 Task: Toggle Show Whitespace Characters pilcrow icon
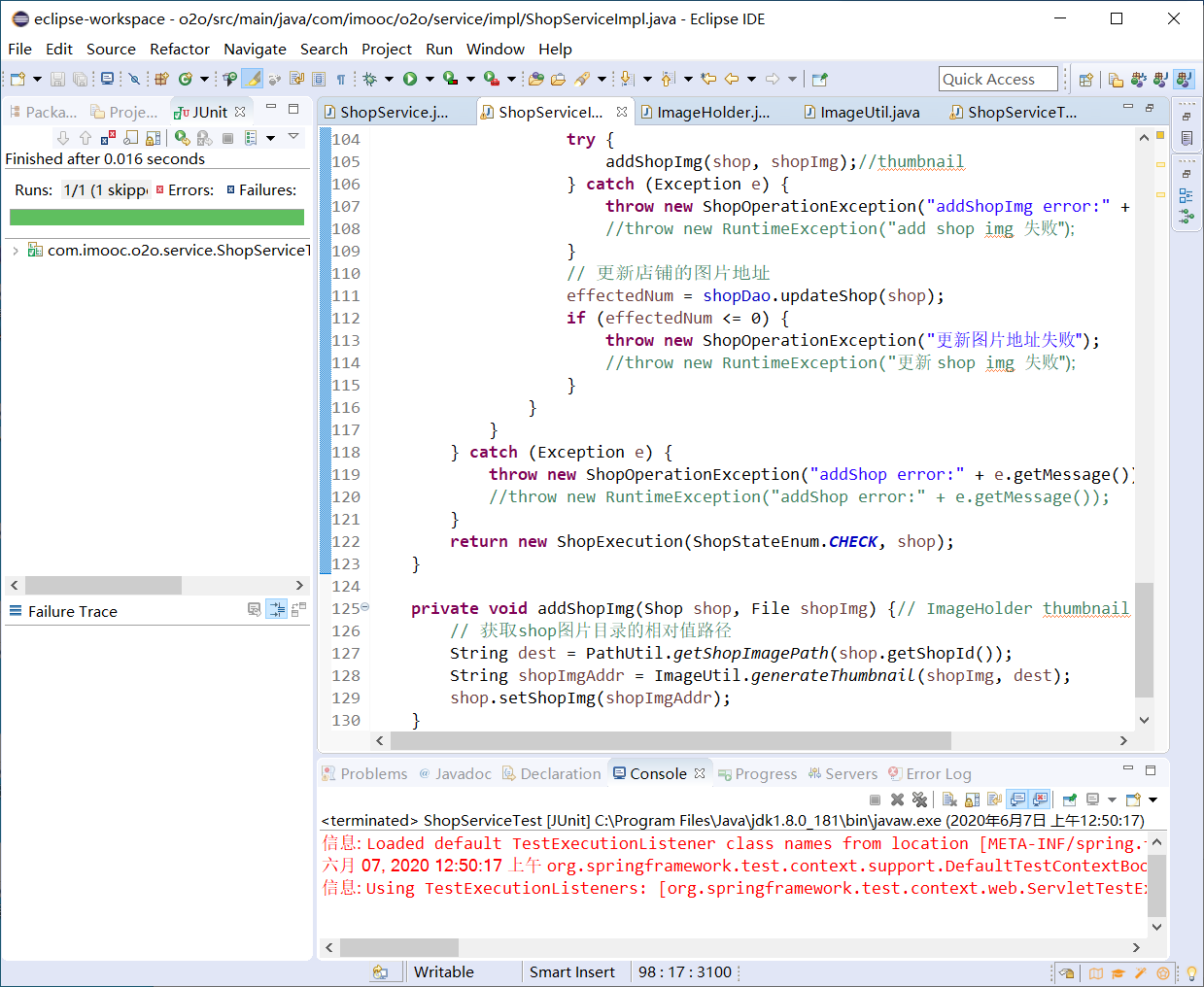tap(341, 79)
